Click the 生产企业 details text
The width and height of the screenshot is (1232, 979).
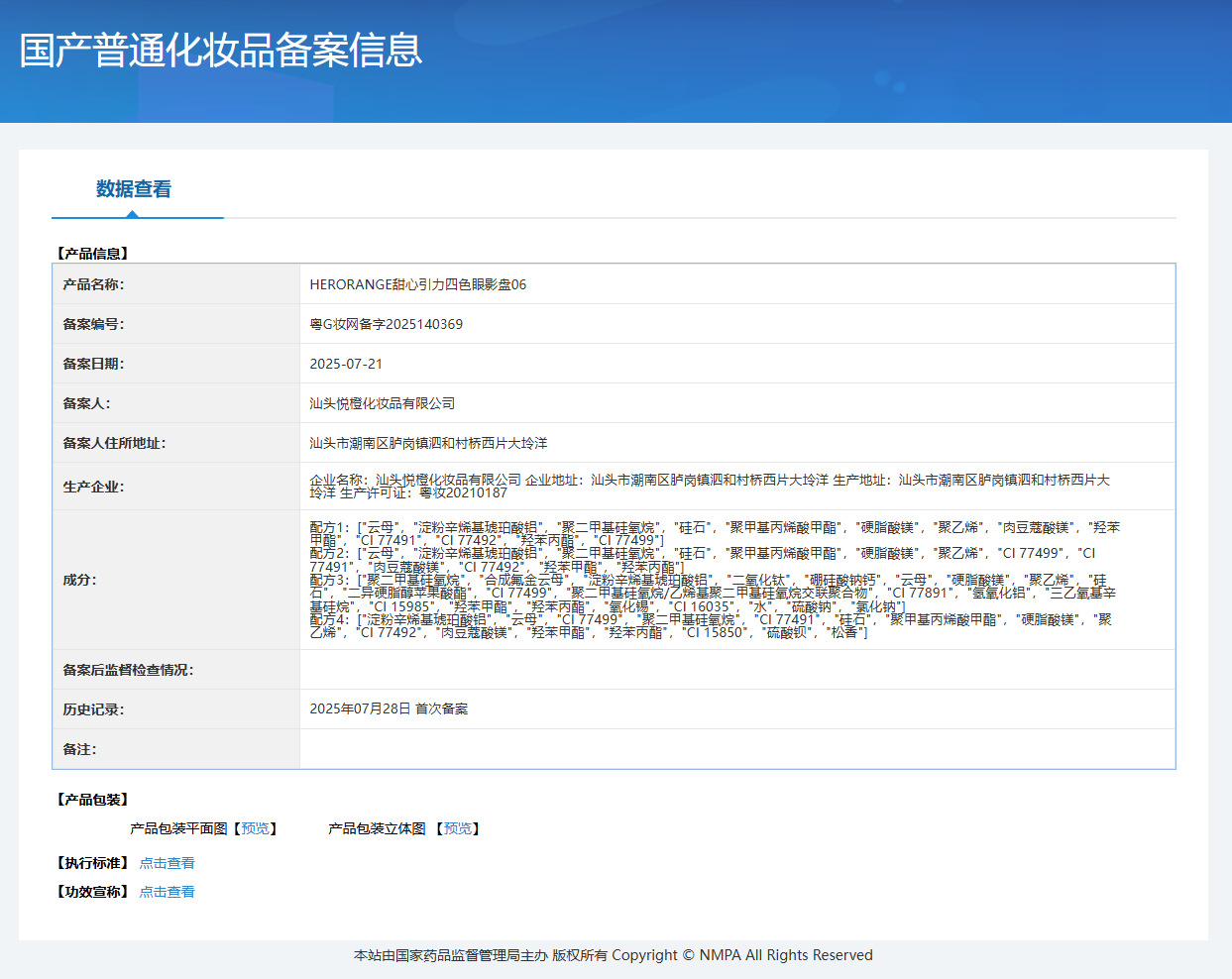pyautogui.click(x=710, y=486)
